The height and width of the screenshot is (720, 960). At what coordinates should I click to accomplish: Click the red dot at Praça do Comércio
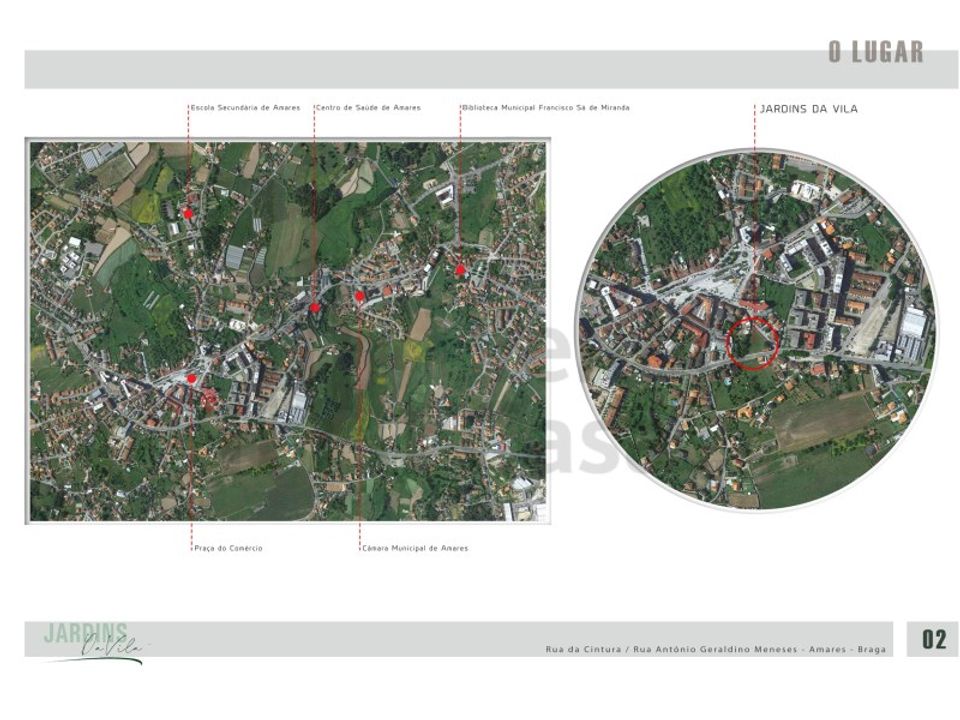192,379
